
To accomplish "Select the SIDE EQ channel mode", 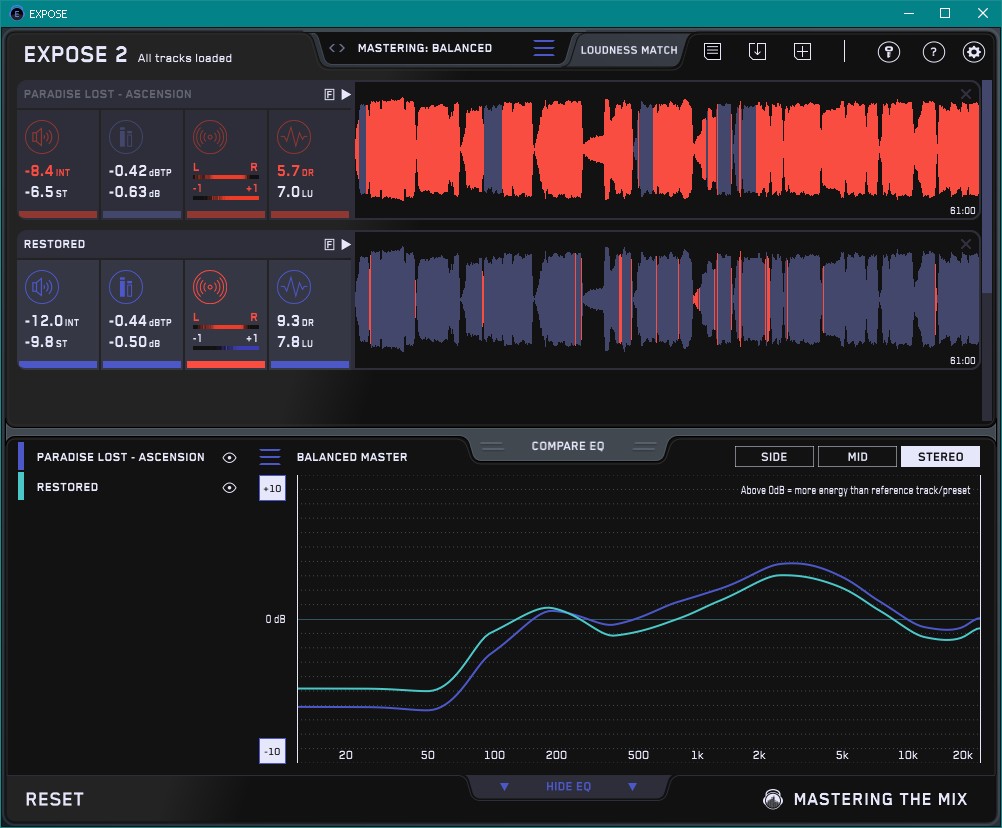I will (774, 457).
